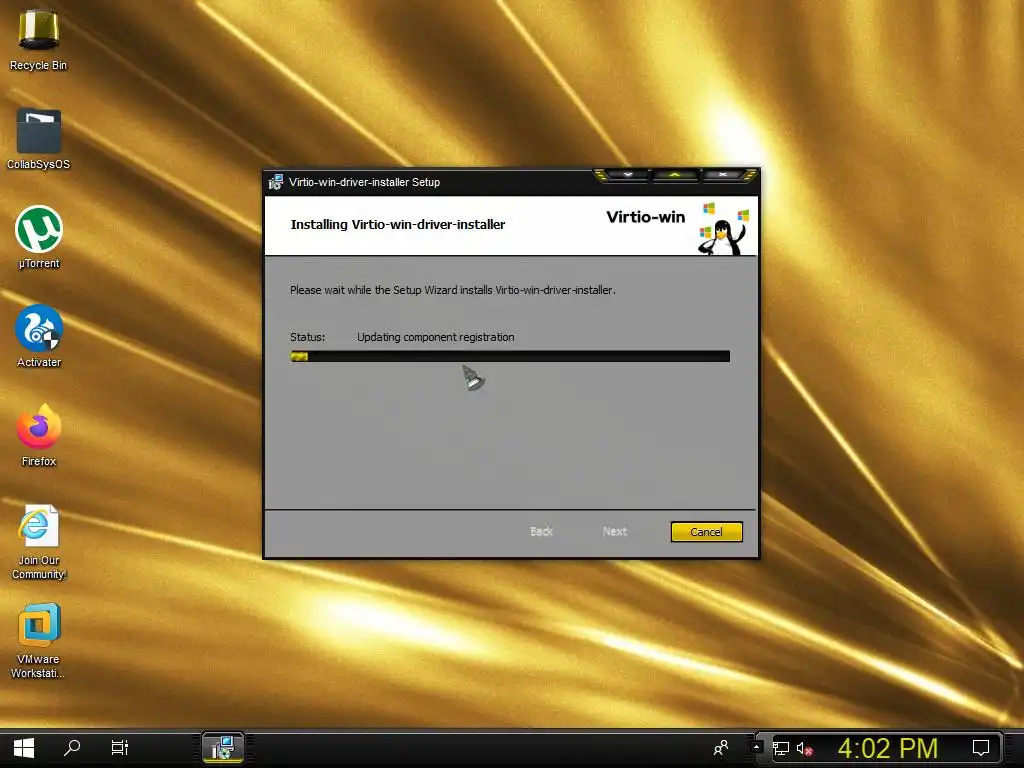Open the CollabSysOS folder icon
This screenshot has height=768, width=1024.
pos(39,138)
